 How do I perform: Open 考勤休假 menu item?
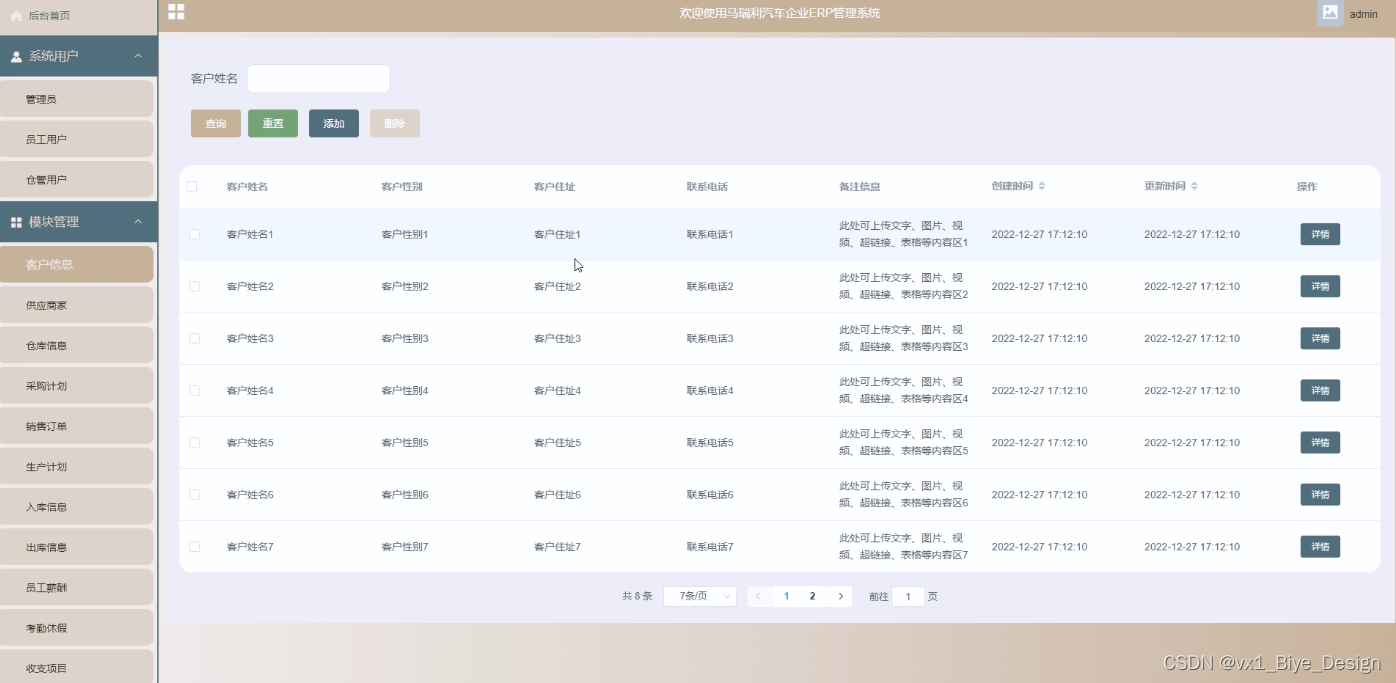(77, 628)
